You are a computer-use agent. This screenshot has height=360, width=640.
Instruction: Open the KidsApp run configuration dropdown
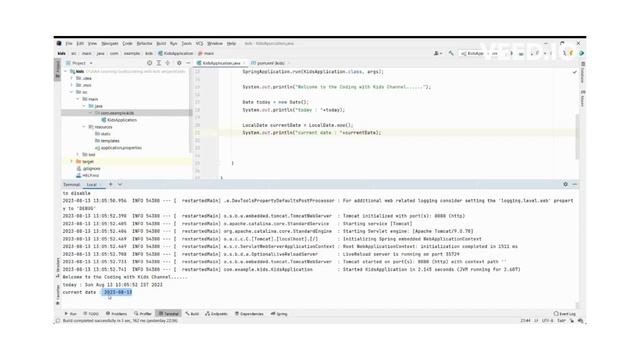point(479,53)
